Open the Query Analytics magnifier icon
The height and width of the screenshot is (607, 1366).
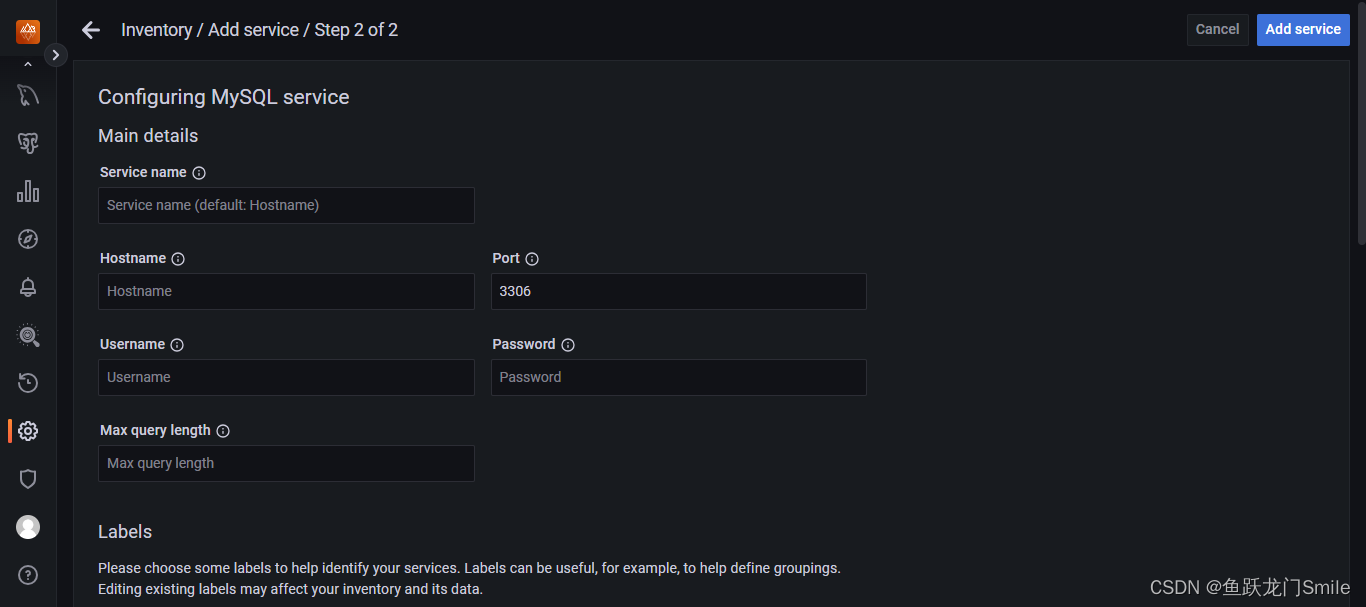point(28,335)
